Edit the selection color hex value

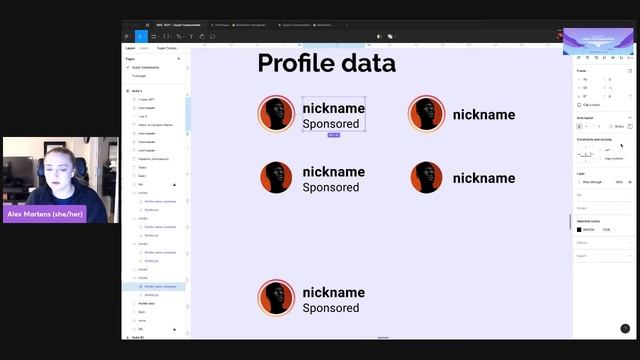click(x=589, y=230)
